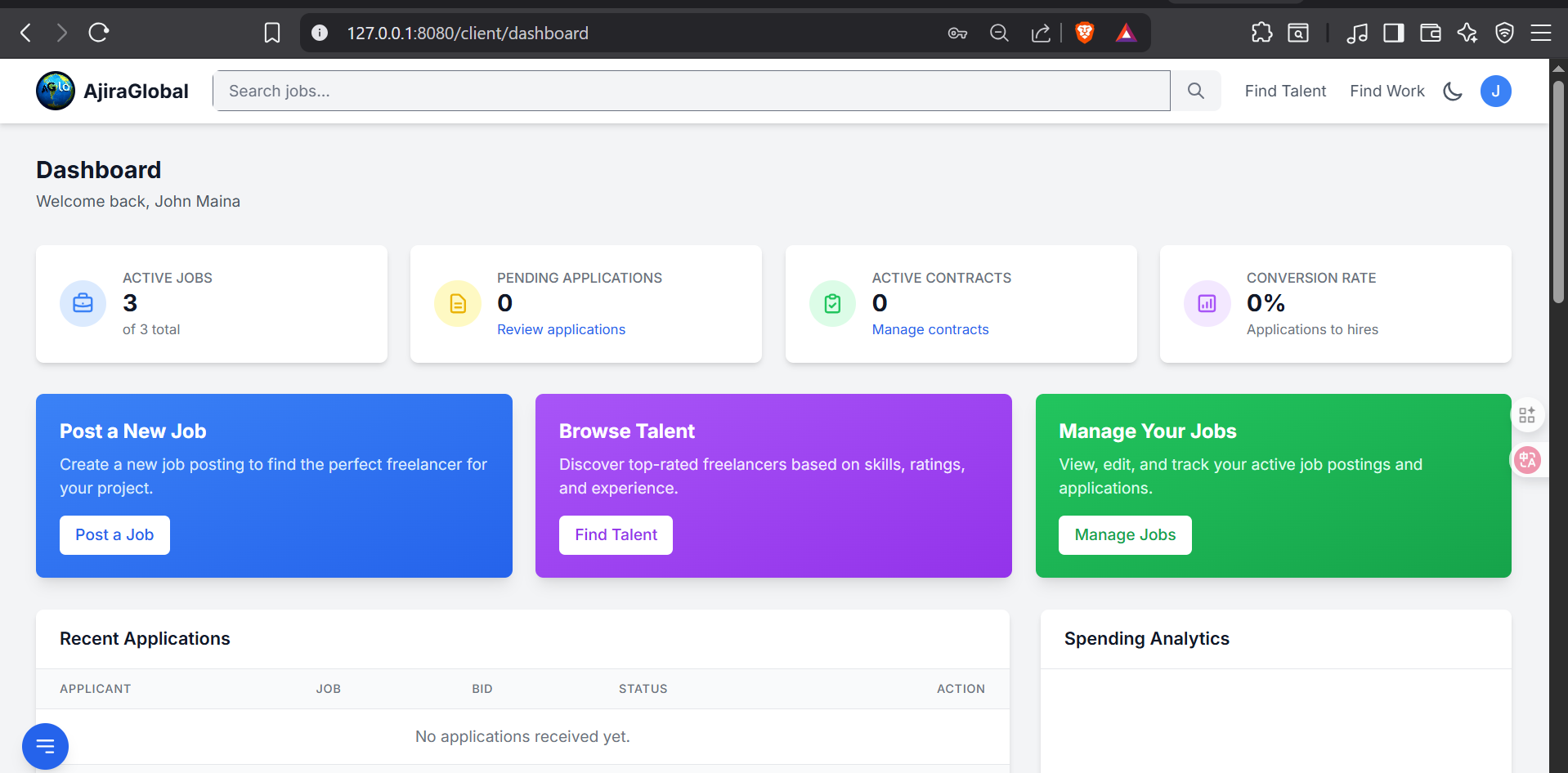
Task: Open the J user avatar menu
Action: (1495, 91)
